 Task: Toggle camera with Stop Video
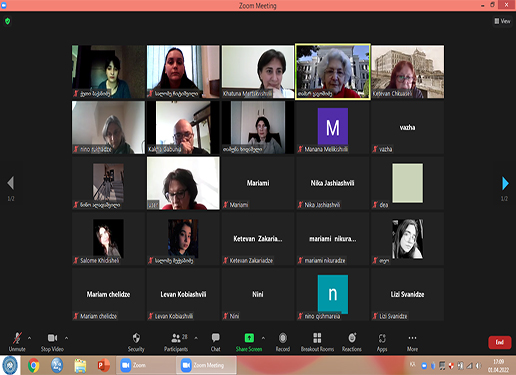click(52, 342)
